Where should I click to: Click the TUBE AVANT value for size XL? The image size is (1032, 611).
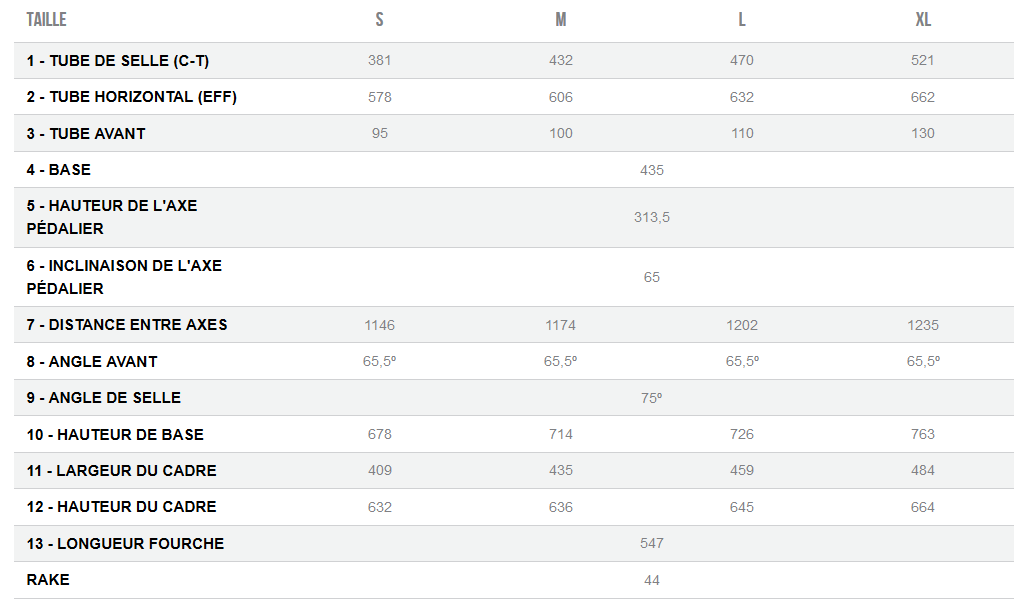tap(923, 133)
